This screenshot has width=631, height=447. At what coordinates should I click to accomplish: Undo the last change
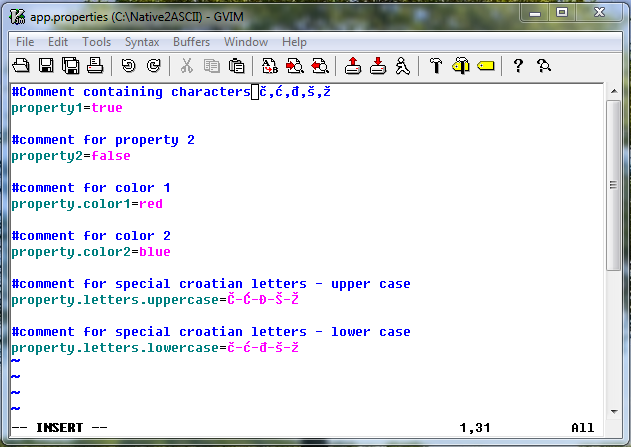click(129, 66)
